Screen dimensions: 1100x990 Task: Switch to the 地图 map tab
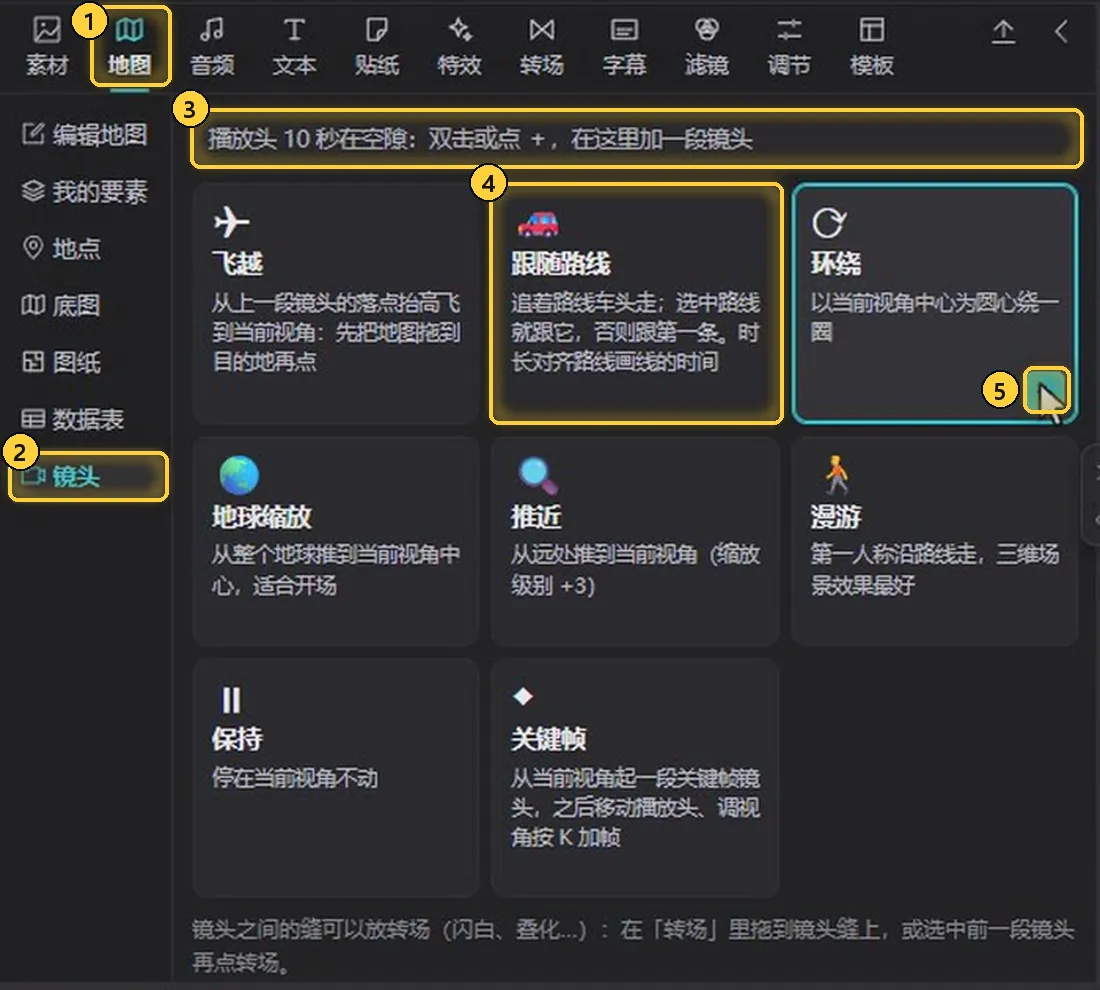tap(130, 46)
